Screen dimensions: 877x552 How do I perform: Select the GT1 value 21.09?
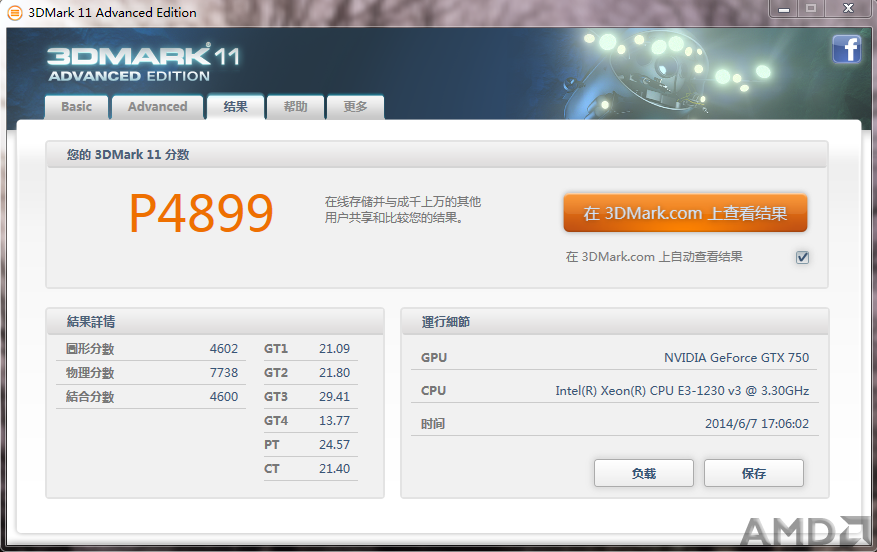click(334, 349)
